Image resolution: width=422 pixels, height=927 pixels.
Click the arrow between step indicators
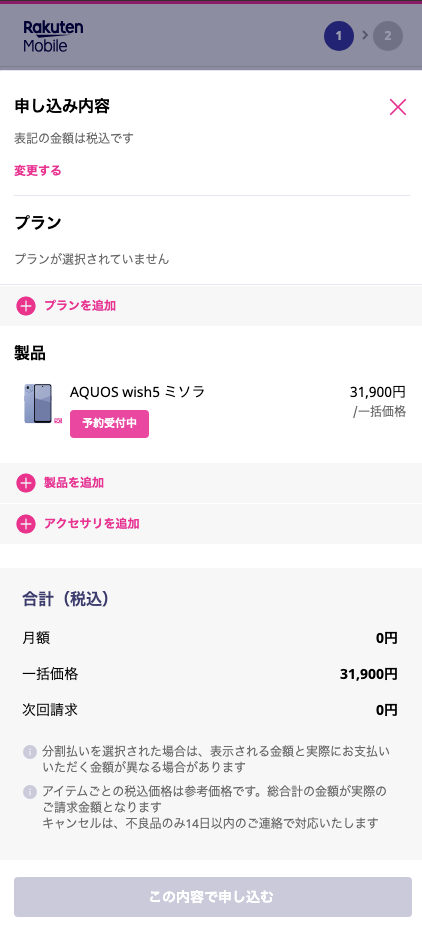pos(365,35)
